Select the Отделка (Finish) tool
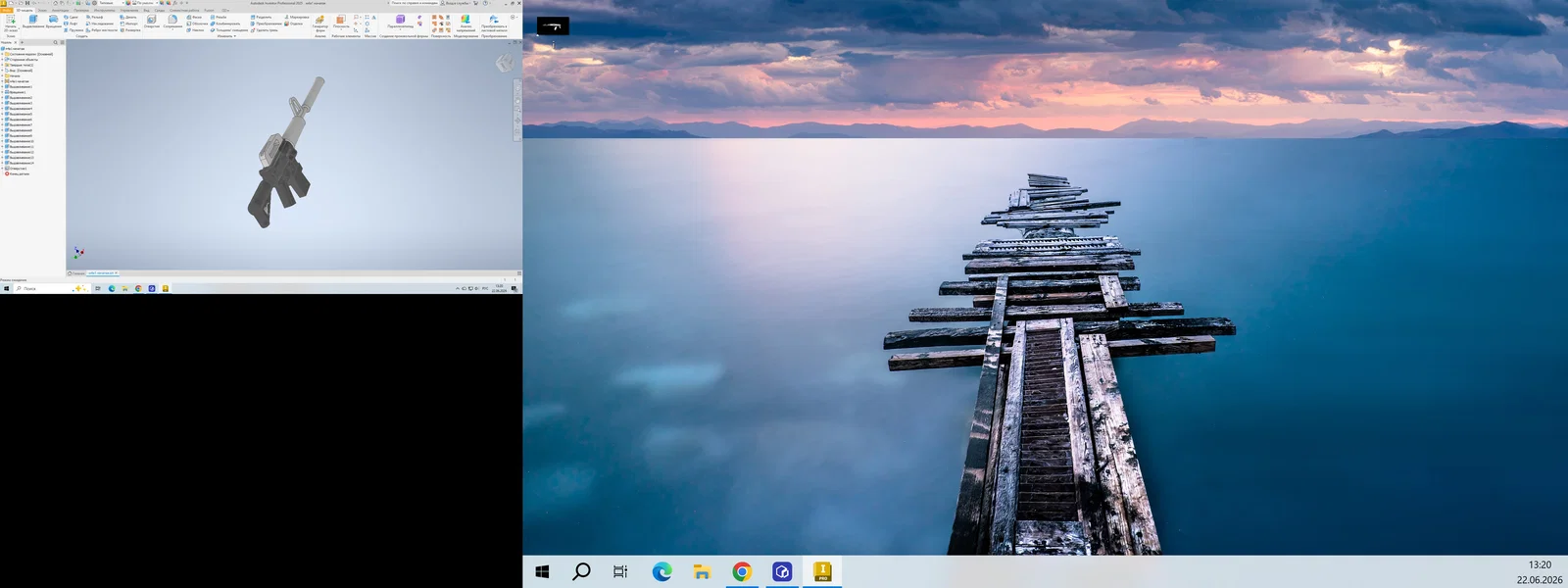This screenshot has height=588, width=1568. pos(294,24)
